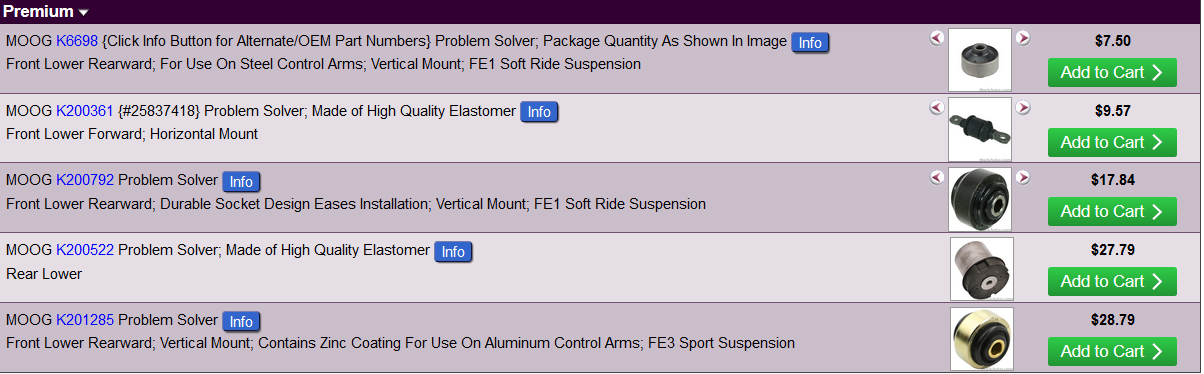Open part number K200361 link
Image resolution: width=1204 pixels, height=374 pixels.
85,111
